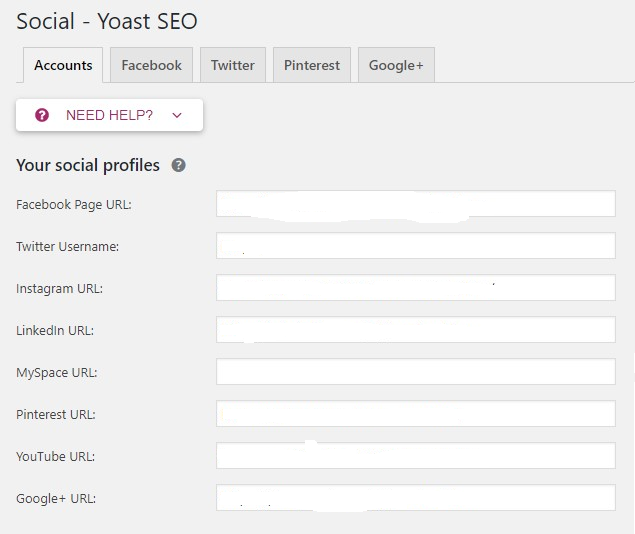Click the YouTube URL label

point(55,457)
